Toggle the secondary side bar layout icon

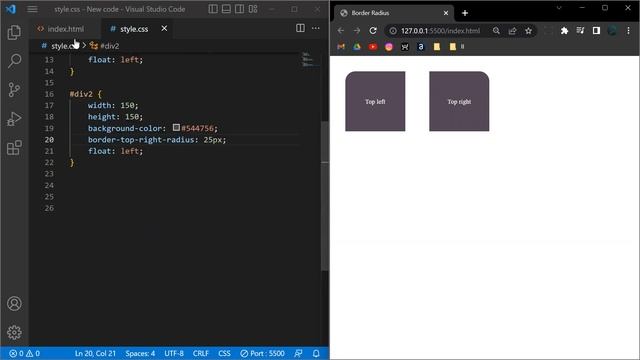point(240,9)
